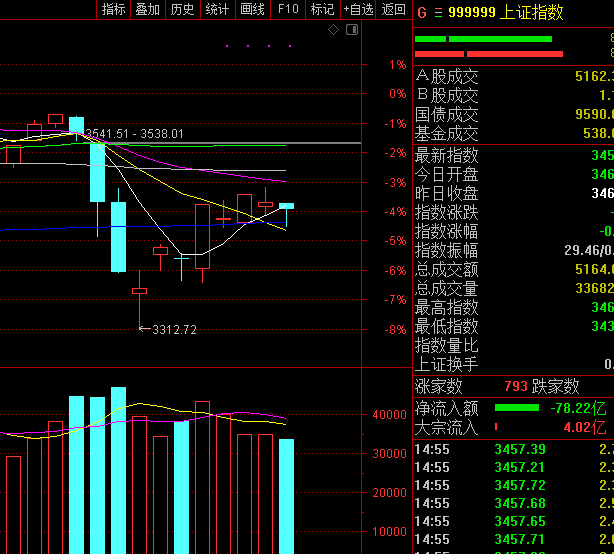The height and width of the screenshot is (554, 614).
Task: Click 返回 to go back
Action: coord(394,10)
